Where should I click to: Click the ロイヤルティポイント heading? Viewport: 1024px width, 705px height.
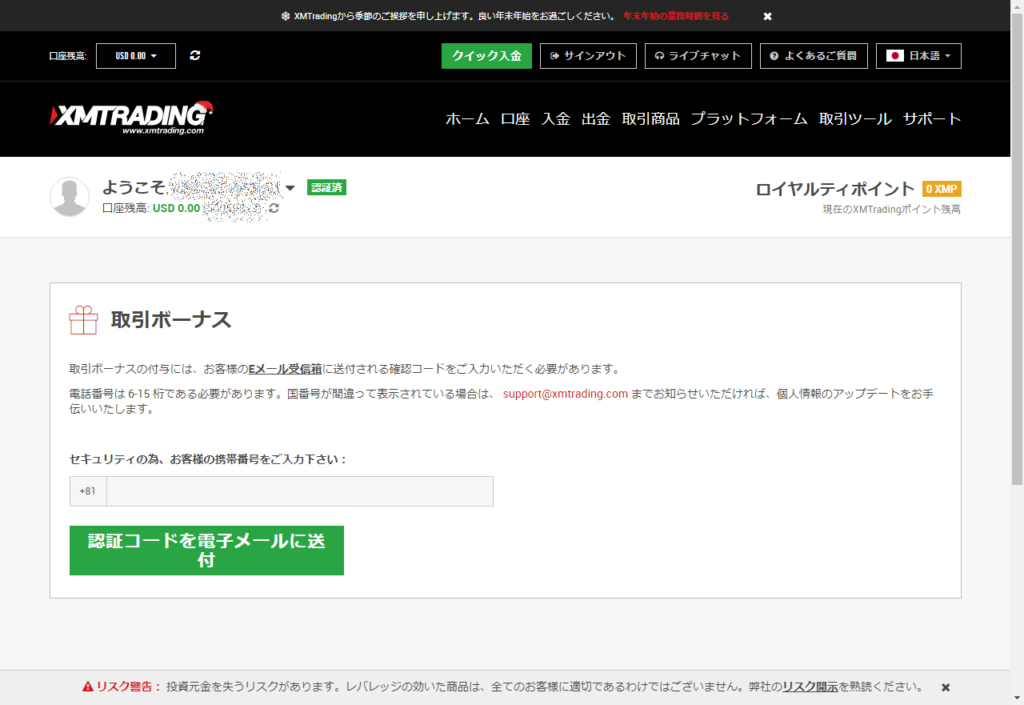[835, 189]
